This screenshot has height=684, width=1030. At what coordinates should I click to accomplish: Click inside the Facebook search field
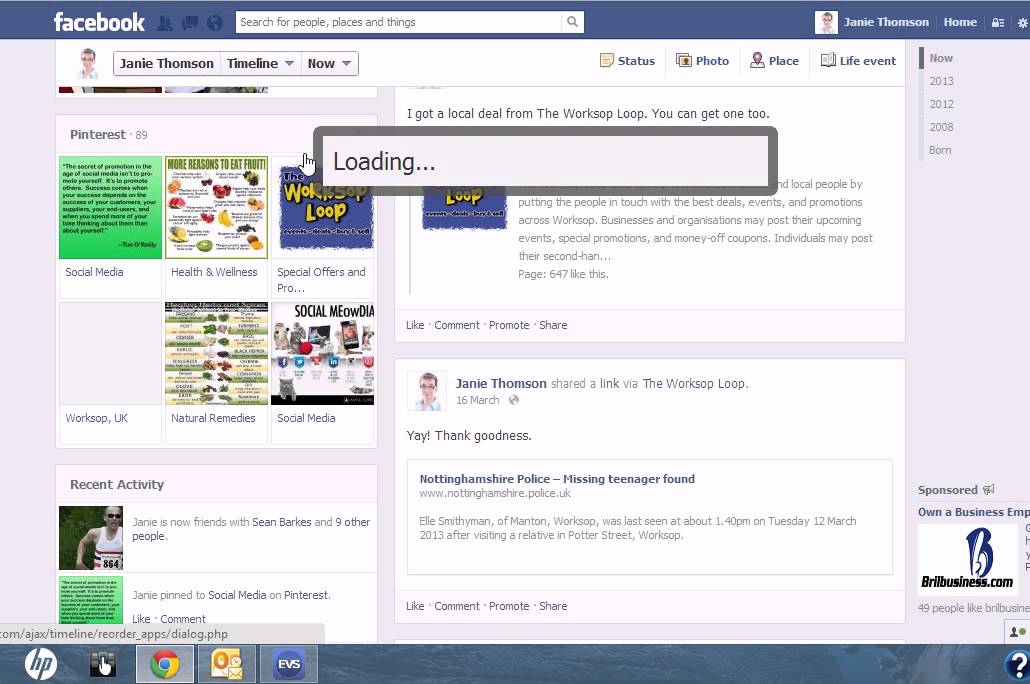pyautogui.click(x=398, y=22)
